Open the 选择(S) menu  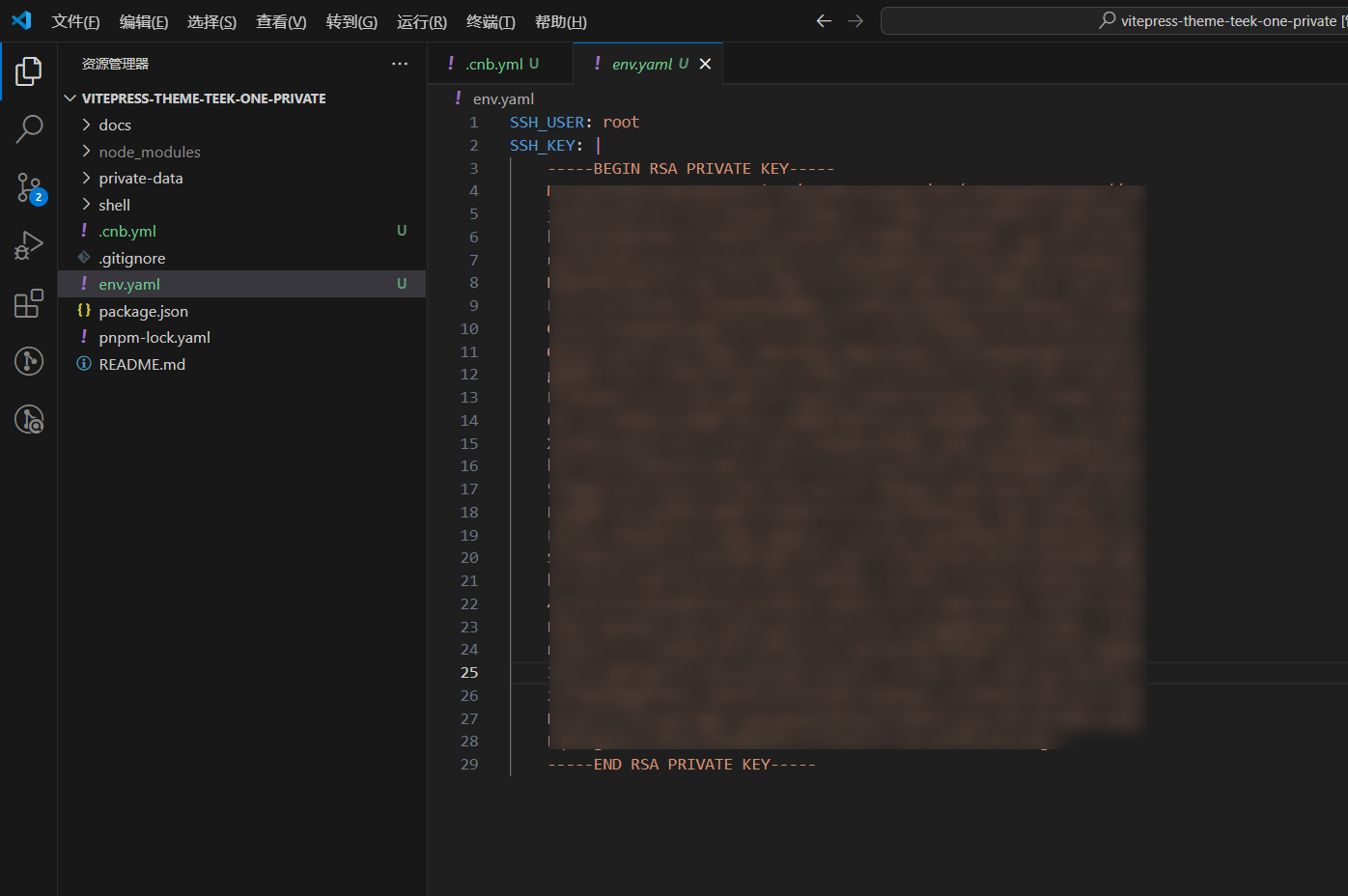[x=211, y=21]
